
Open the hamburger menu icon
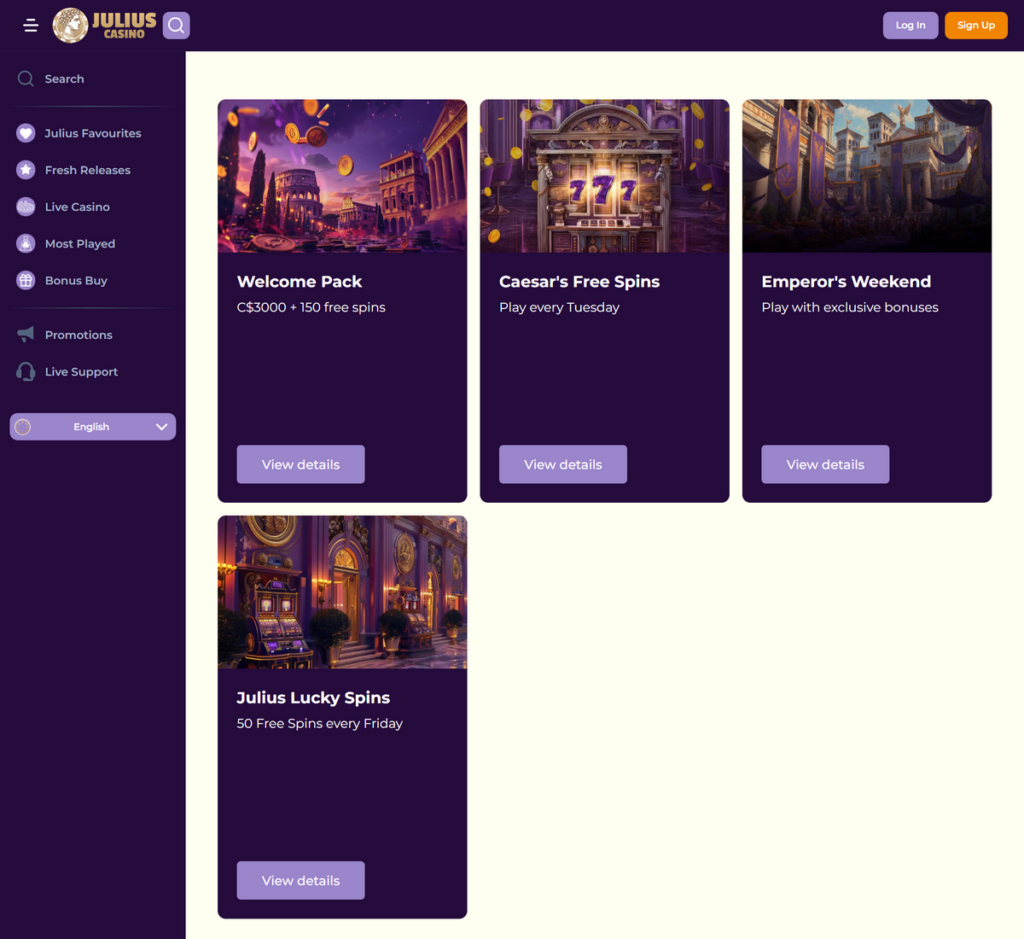point(31,25)
